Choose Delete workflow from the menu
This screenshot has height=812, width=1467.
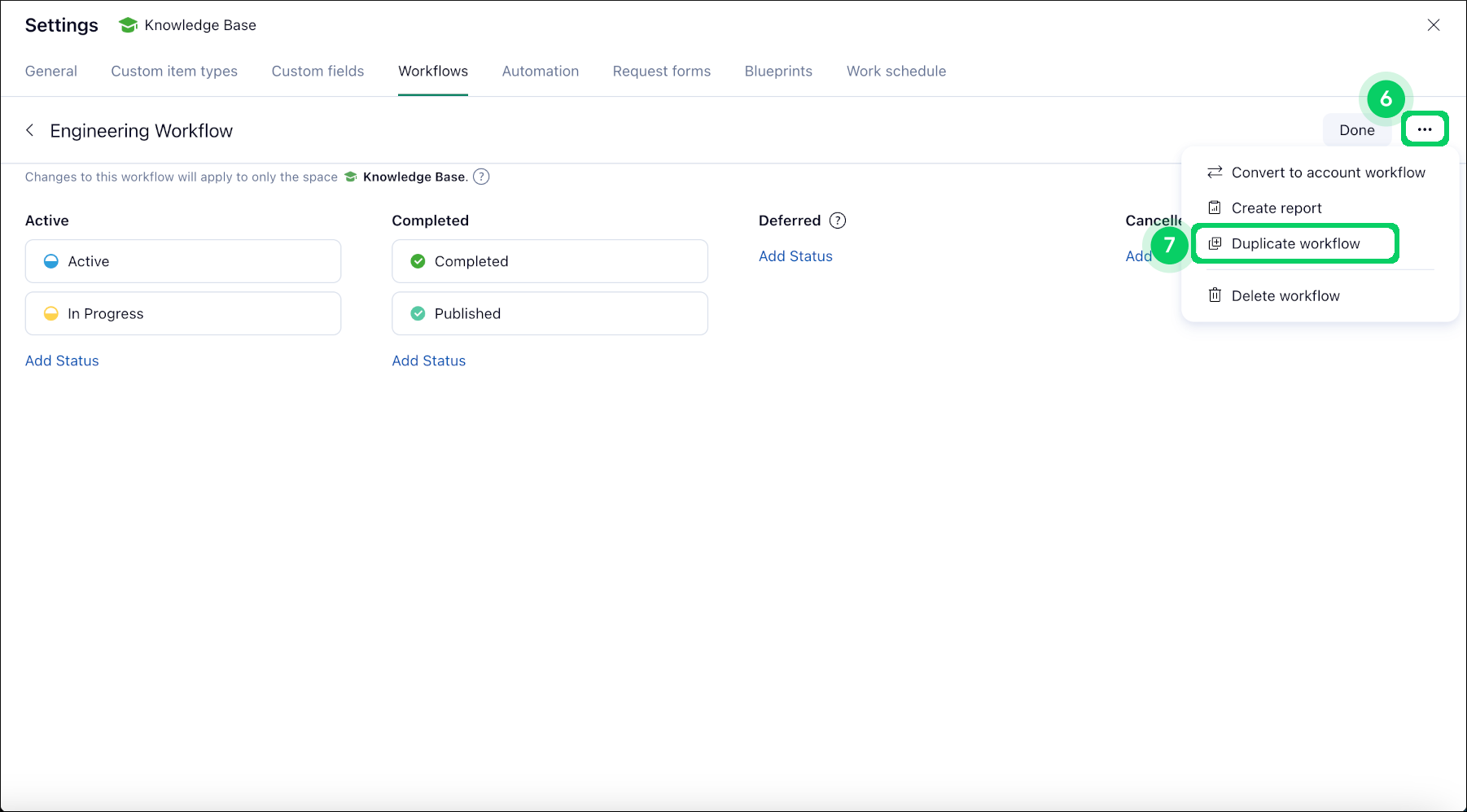[1285, 295]
